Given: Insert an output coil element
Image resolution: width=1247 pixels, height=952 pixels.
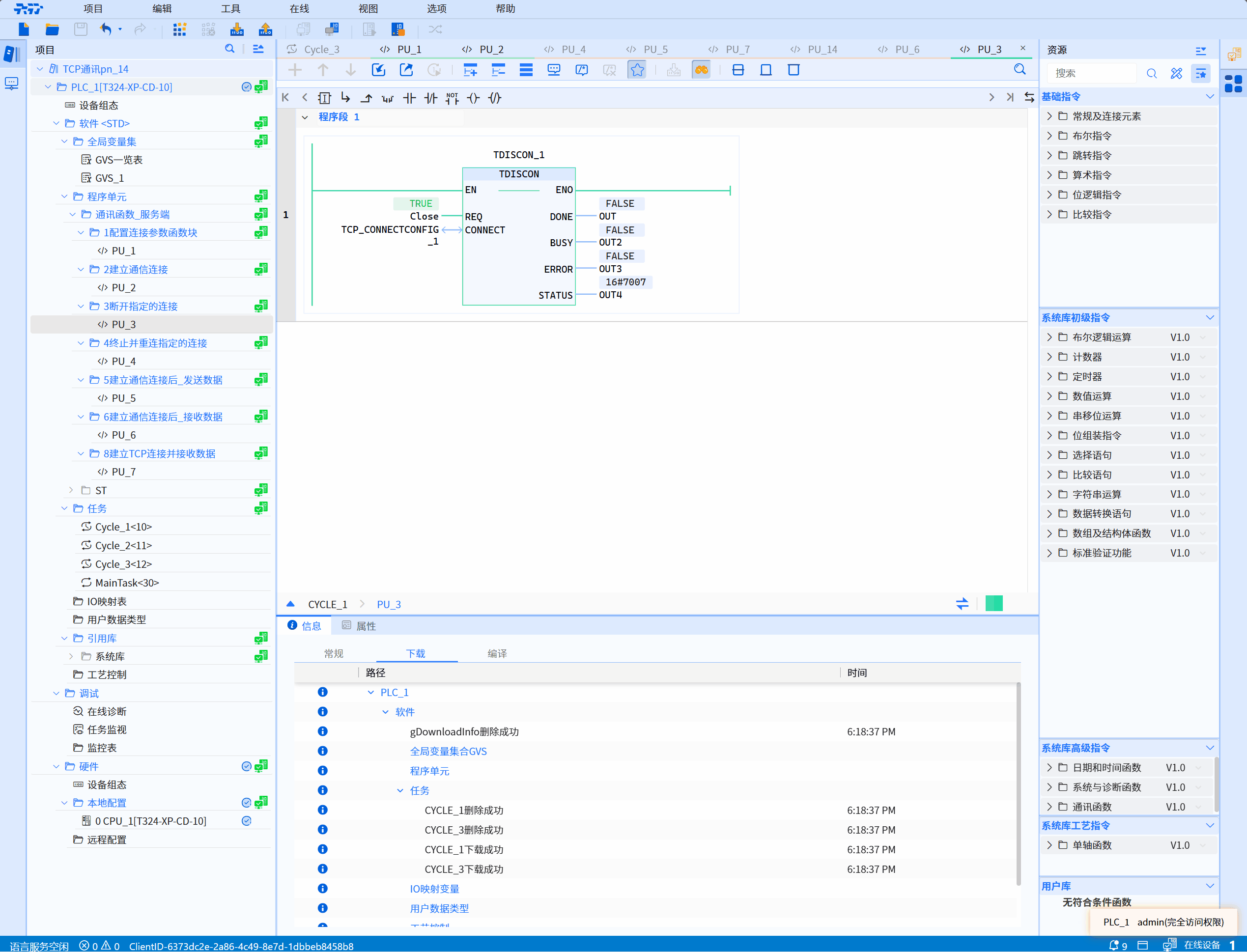Looking at the screenshot, I should pyautogui.click(x=473, y=98).
